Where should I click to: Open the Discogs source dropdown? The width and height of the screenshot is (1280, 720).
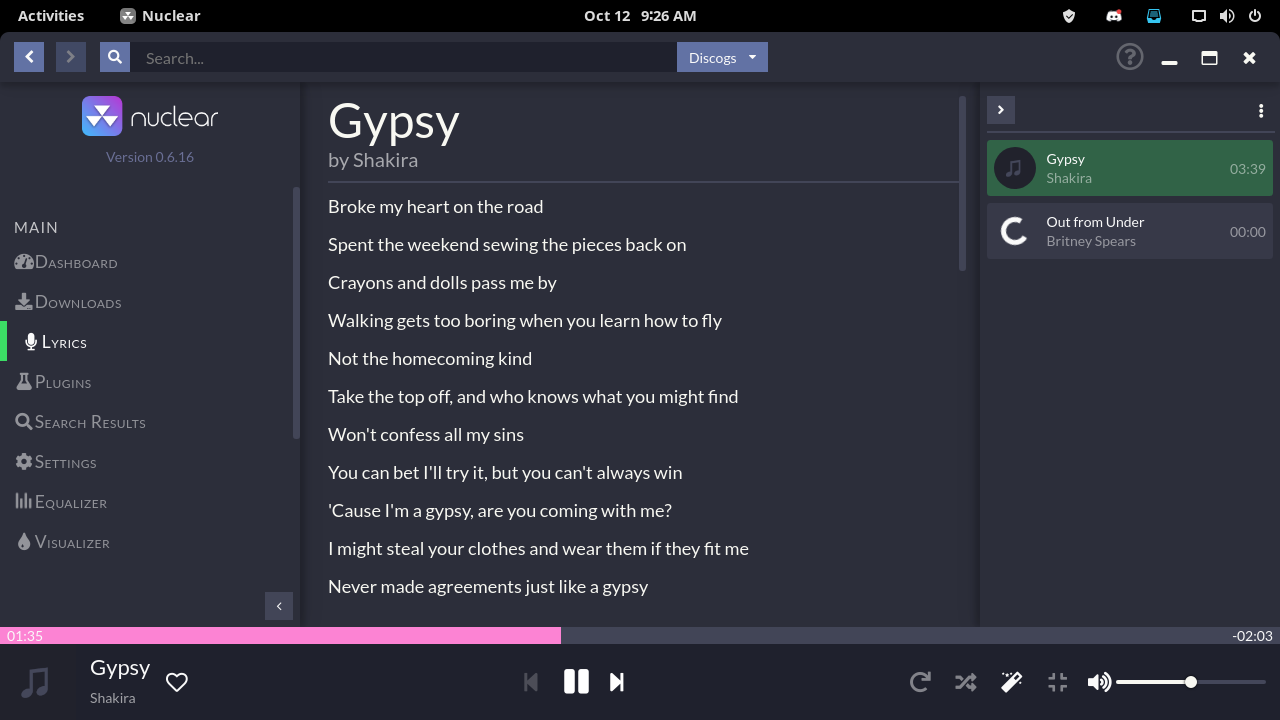722,57
